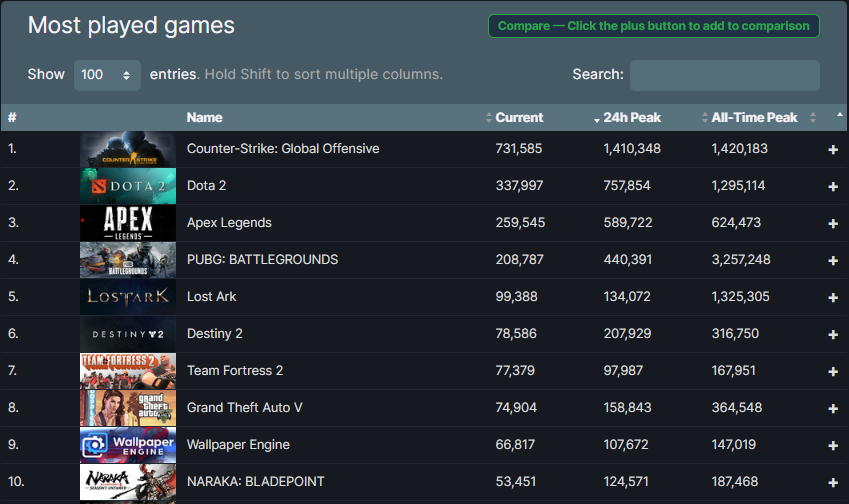Viewport: 849px width, 504px height.
Task: Open the Destiny 2 game link
Action: point(214,333)
